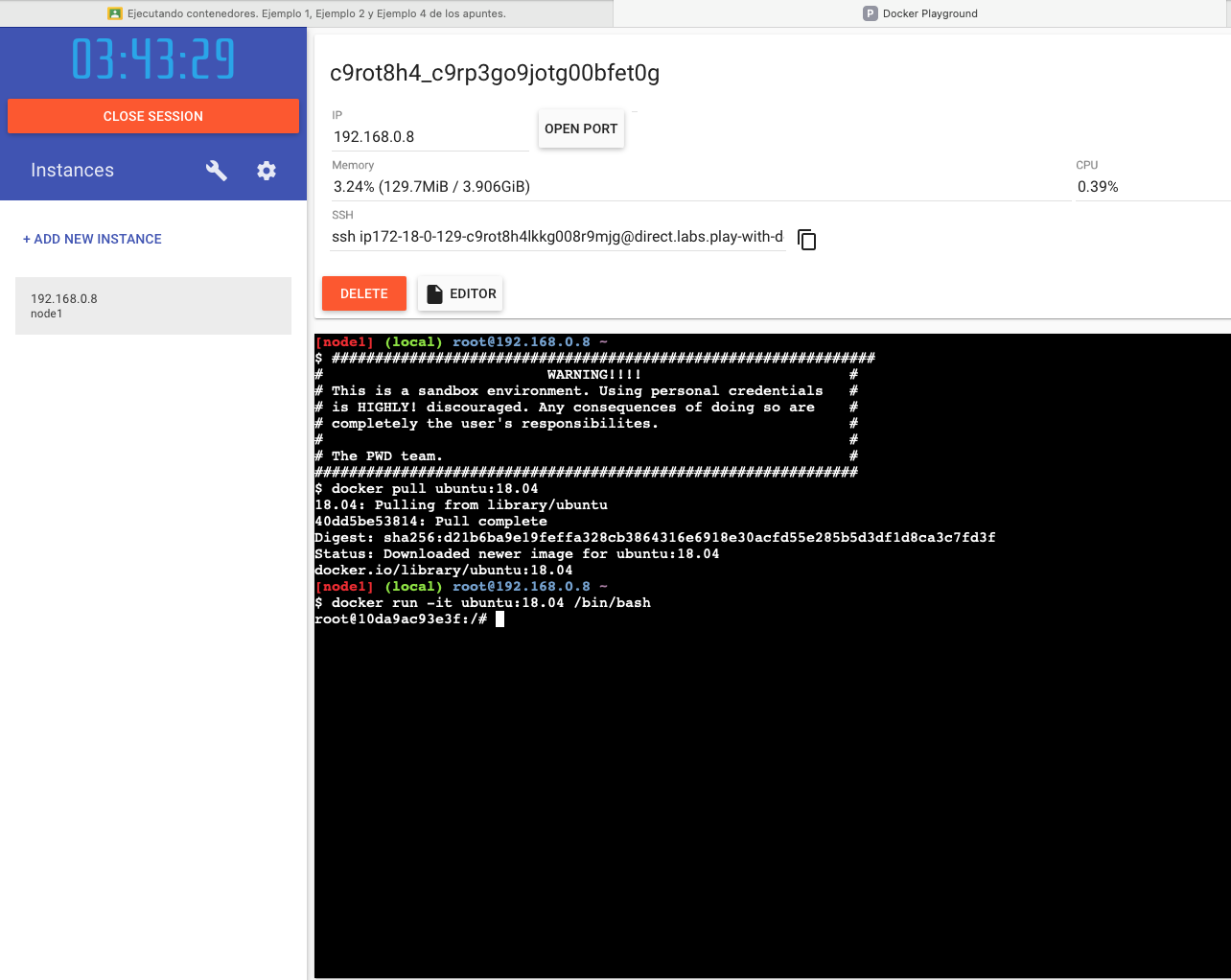Image resolution: width=1231 pixels, height=980 pixels.
Task: Open the Instances settings gear icon
Action: pyautogui.click(x=267, y=171)
